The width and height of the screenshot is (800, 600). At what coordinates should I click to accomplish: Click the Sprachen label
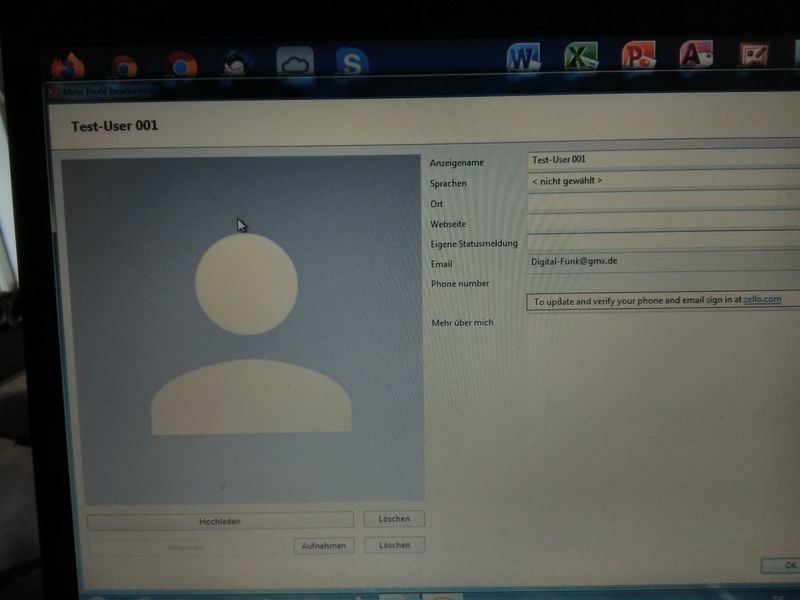[x=448, y=183]
